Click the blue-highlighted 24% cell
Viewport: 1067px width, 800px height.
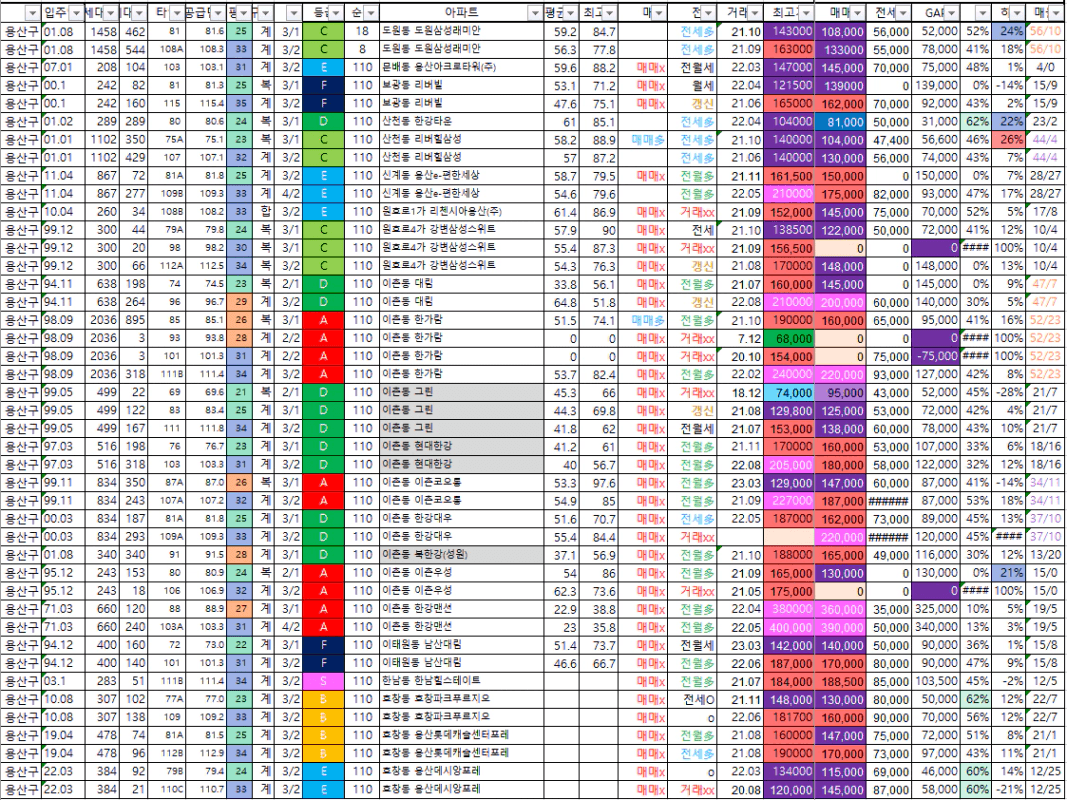click(x=1008, y=31)
